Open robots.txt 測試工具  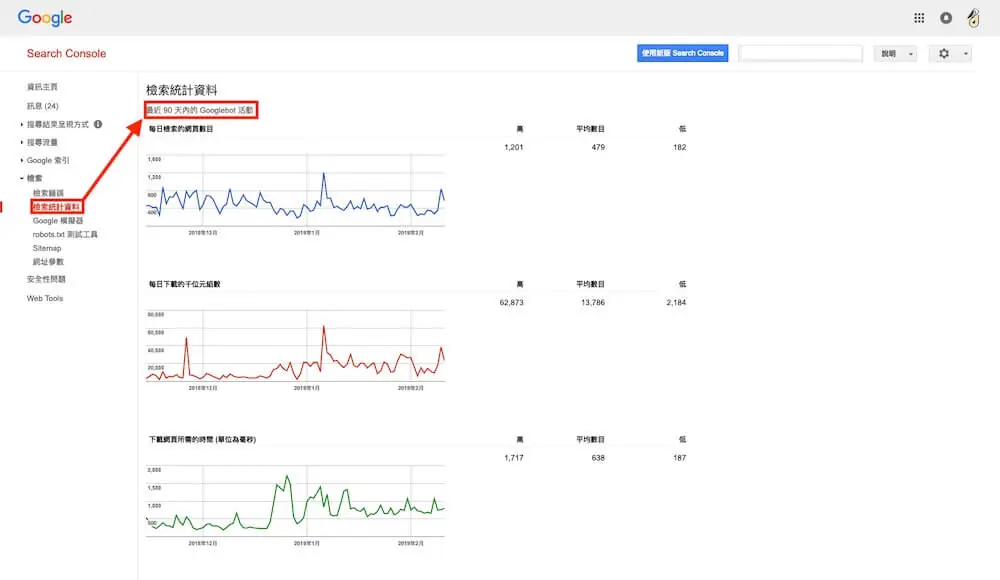pyautogui.click(x=65, y=235)
